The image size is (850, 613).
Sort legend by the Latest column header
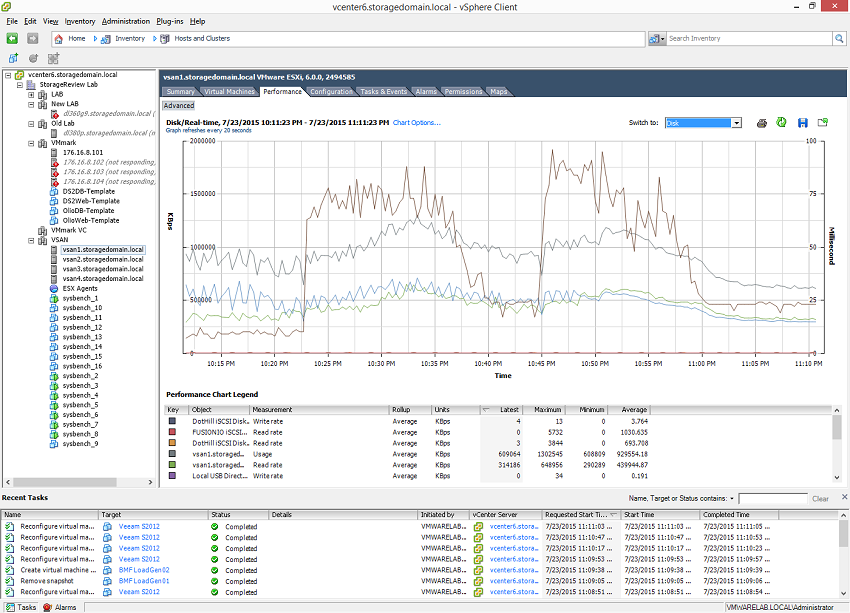pyautogui.click(x=501, y=410)
